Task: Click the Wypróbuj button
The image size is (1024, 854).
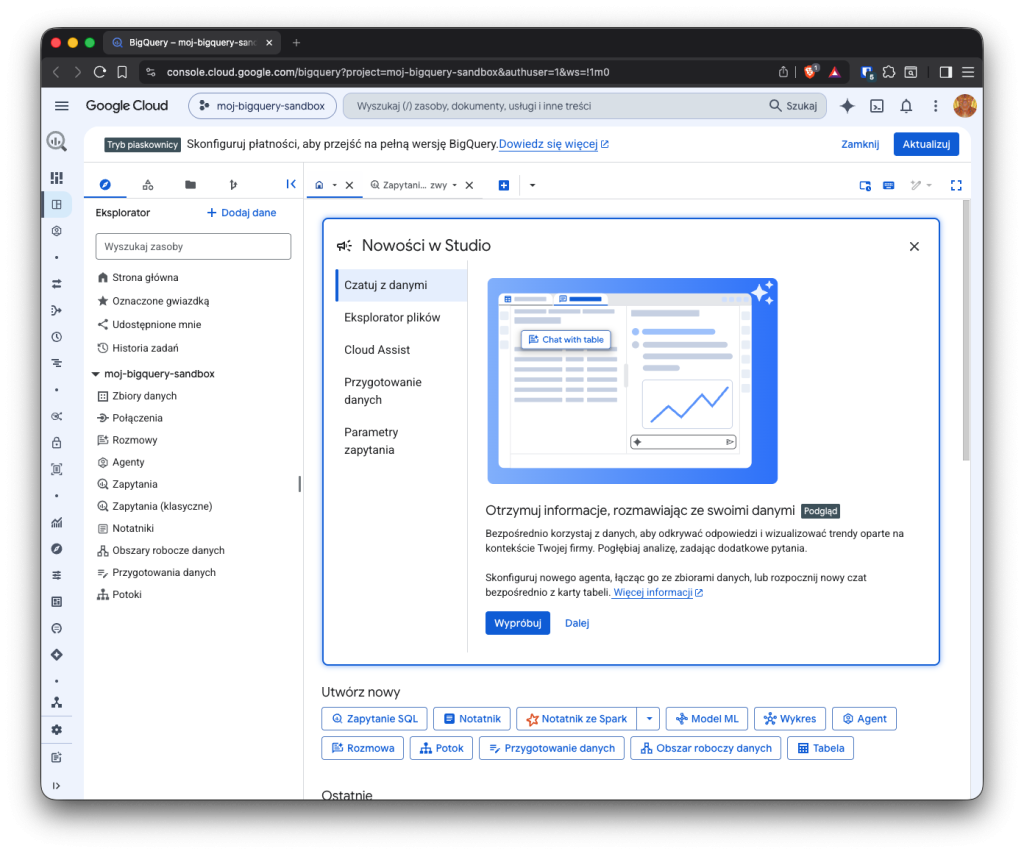Action: (x=517, y=623)
